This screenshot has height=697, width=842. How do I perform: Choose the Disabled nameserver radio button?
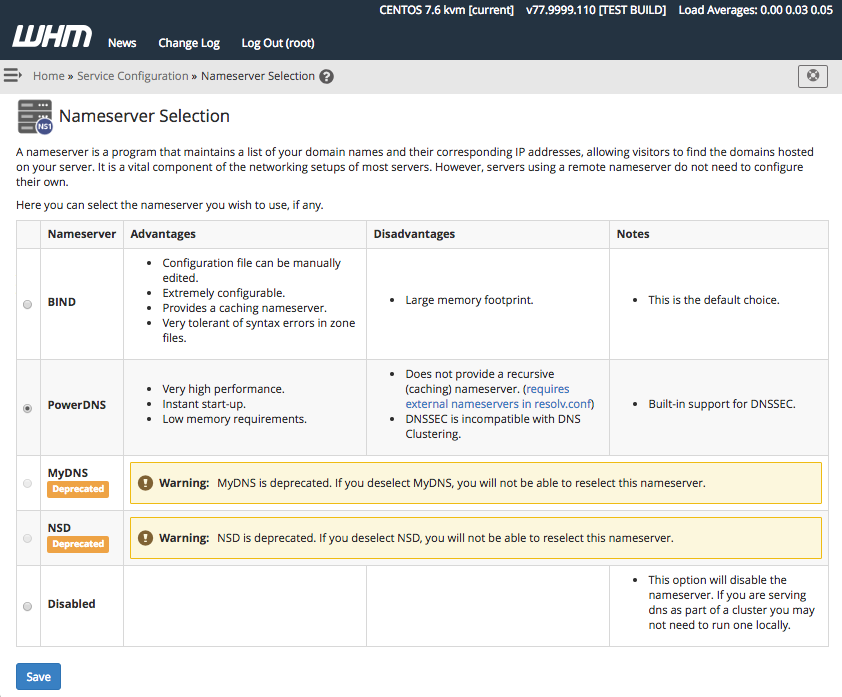[27, 606]
